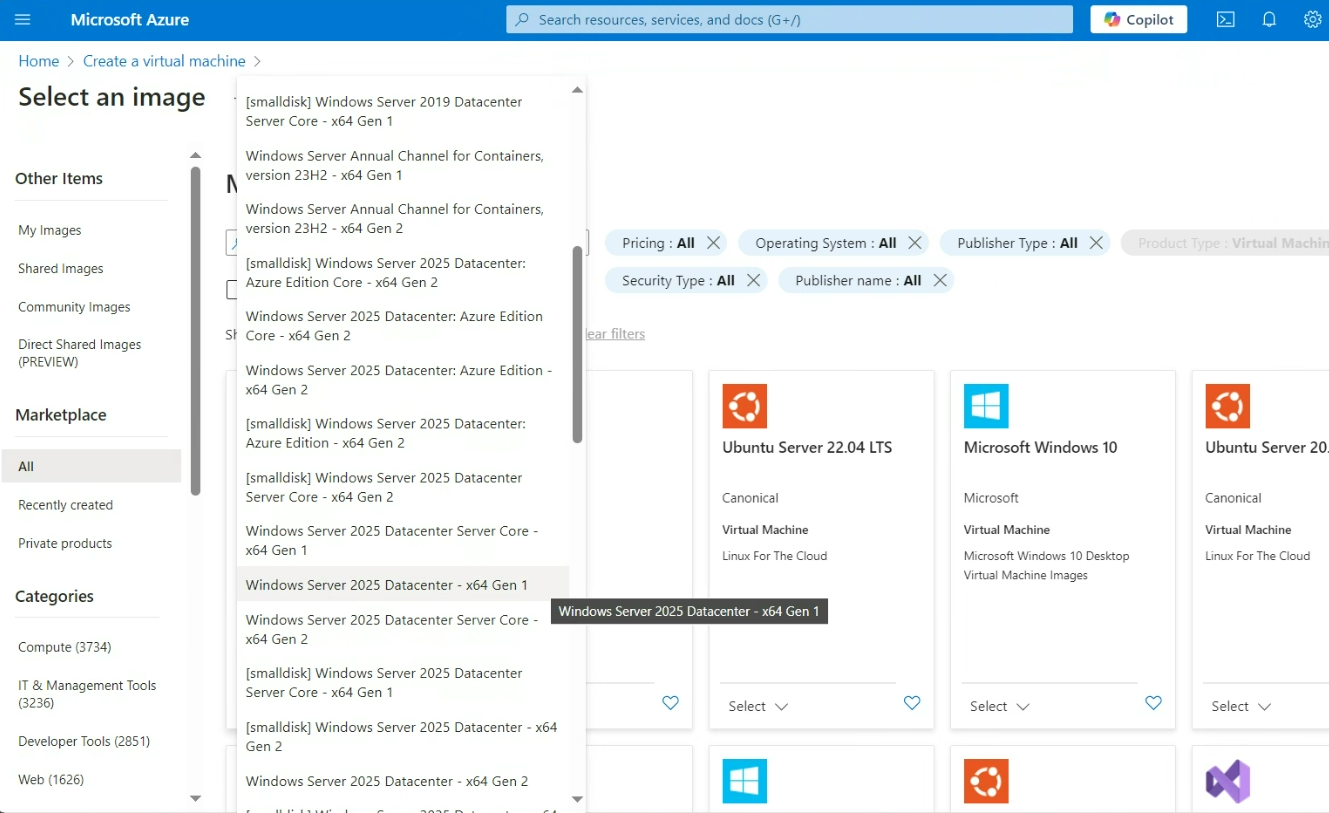Image resolution: width=1329 pixels, height=813 pixels.
Task: Choose Windows Server 2025 Datacenter - x64 Gen 1
Action: click(386, 585)
